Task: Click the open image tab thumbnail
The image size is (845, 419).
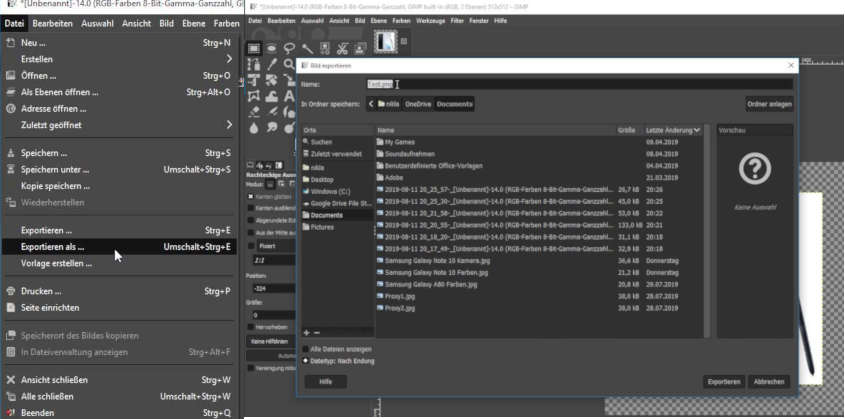Action: click(x=385, y=41)
